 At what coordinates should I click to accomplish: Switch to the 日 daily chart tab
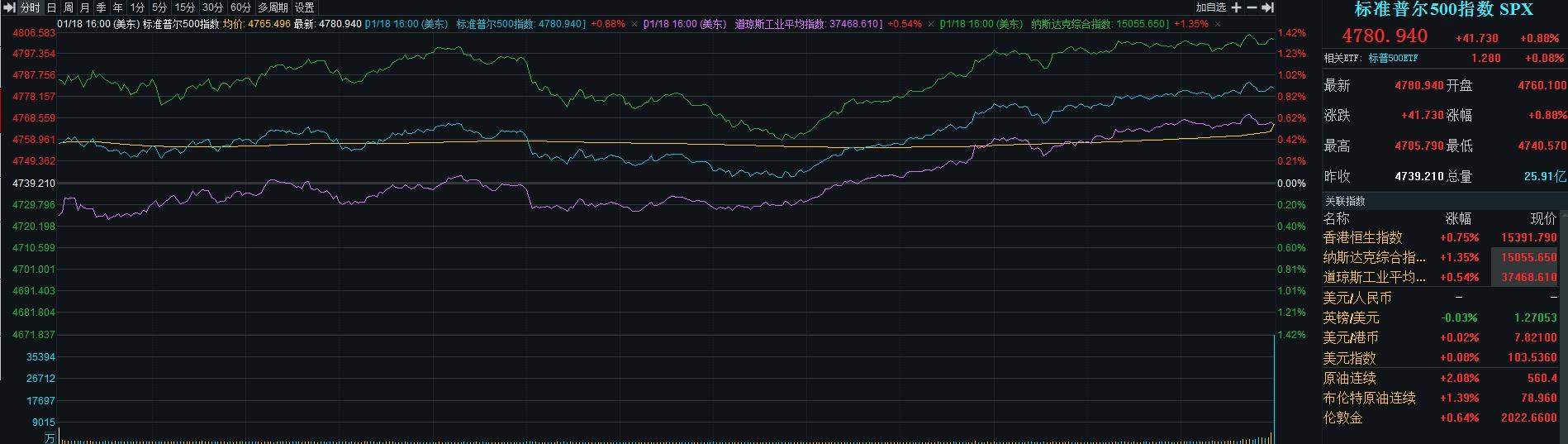coord(51,7)
